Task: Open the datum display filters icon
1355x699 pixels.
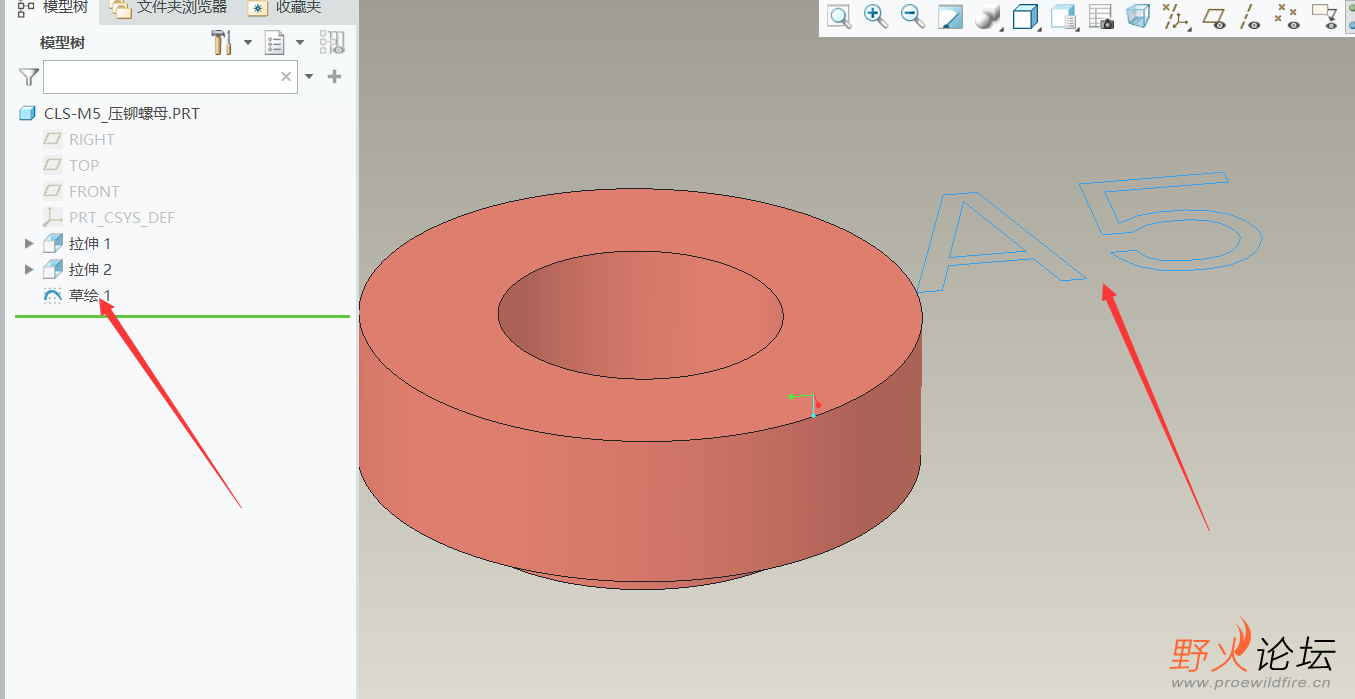Action: pyautogui.click(x=1175, y=17)
